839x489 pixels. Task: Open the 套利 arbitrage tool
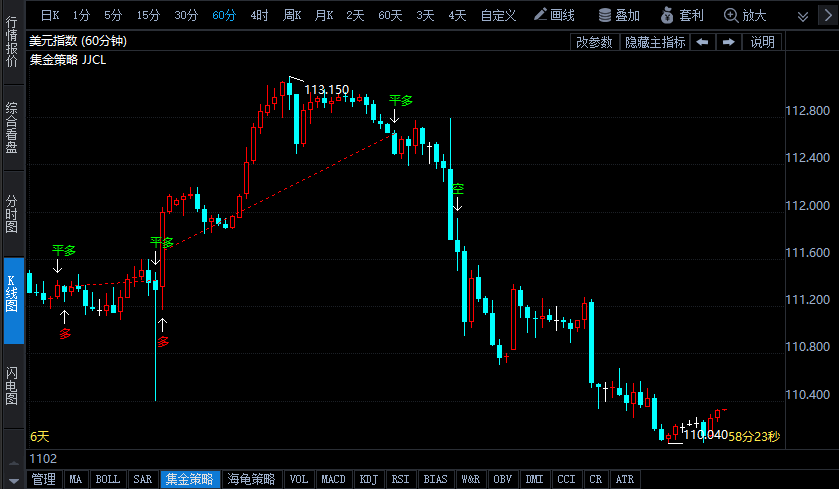(x=682, y=15)
